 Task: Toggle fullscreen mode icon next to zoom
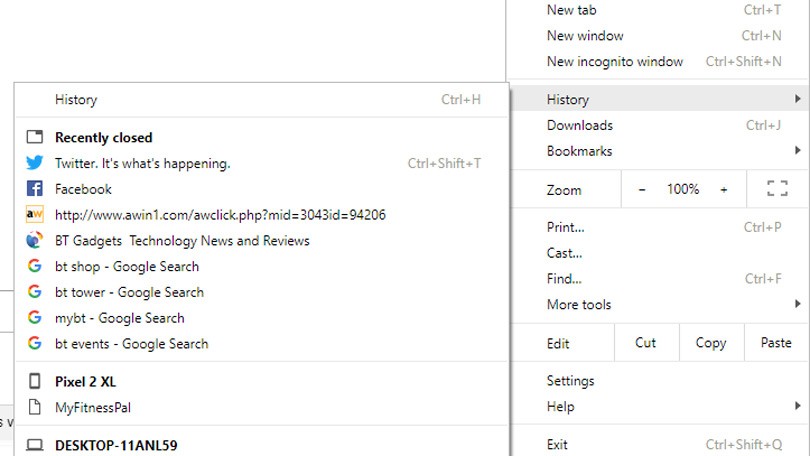coord(777,189)
